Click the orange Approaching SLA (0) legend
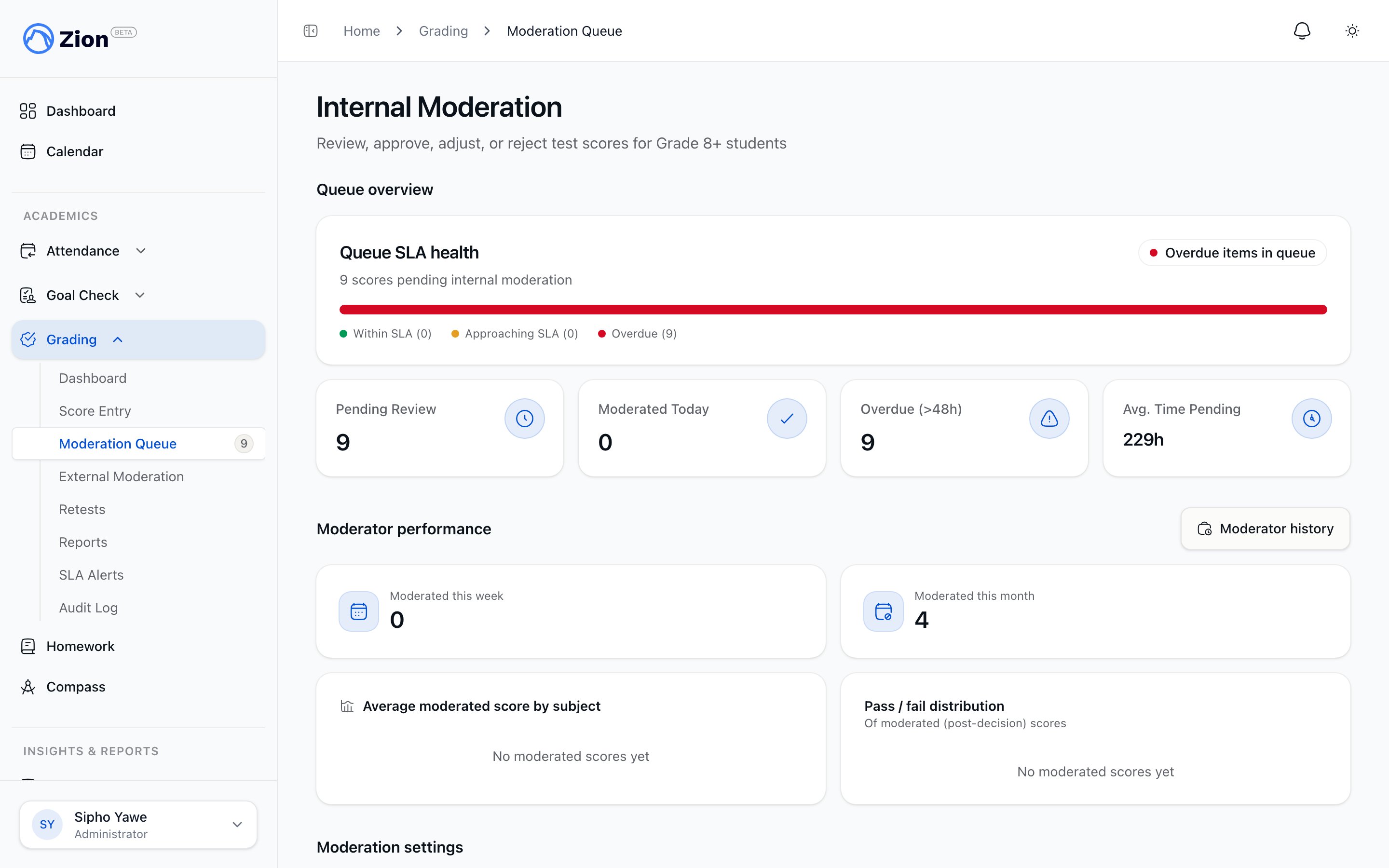This screenshot has height=868, width=1389. point(515,334)
